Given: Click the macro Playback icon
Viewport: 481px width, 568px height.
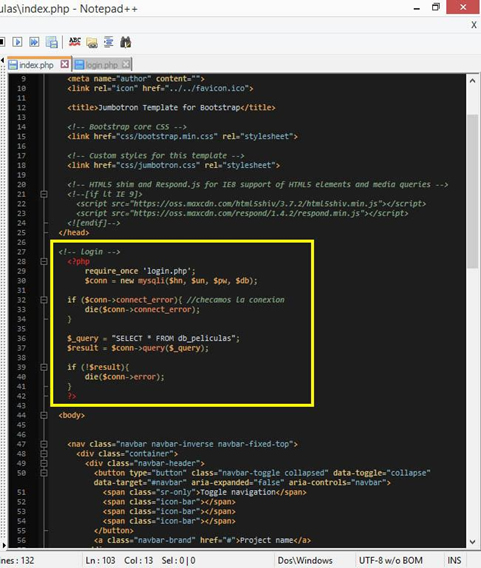Looking at the screenshot, I should click(x=17, y=42).
